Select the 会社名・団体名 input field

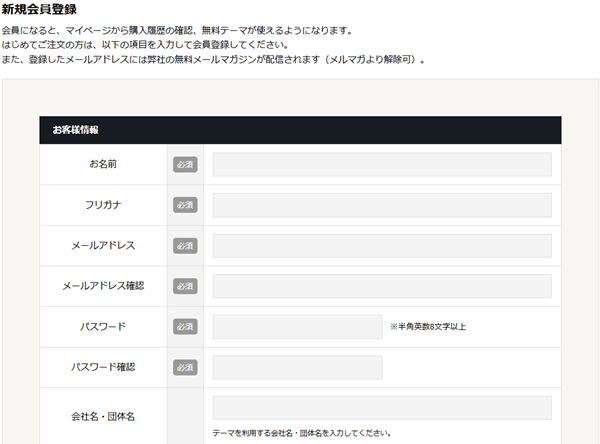381,408
